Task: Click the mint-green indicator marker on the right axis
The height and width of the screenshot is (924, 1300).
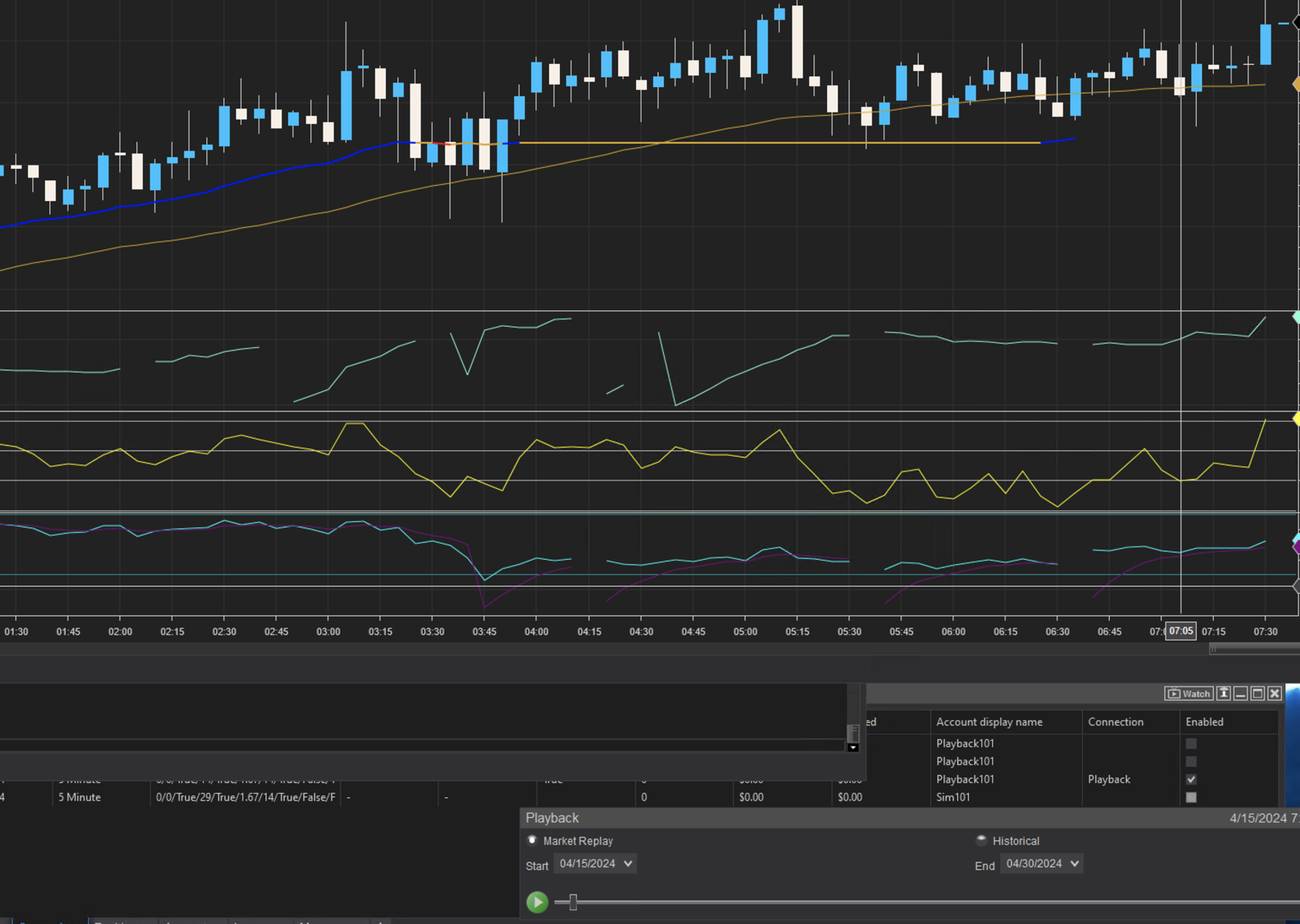Action: 1296,317
